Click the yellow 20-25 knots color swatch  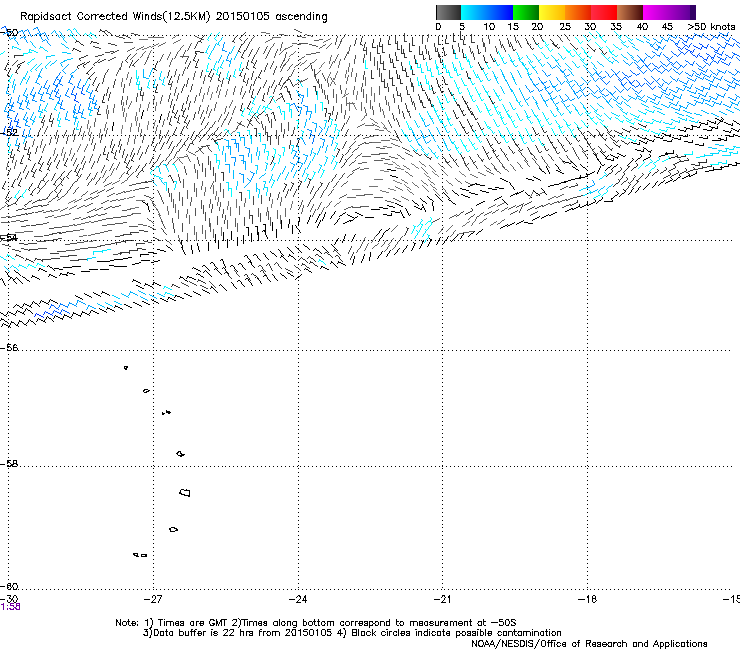tap(552, 12)
